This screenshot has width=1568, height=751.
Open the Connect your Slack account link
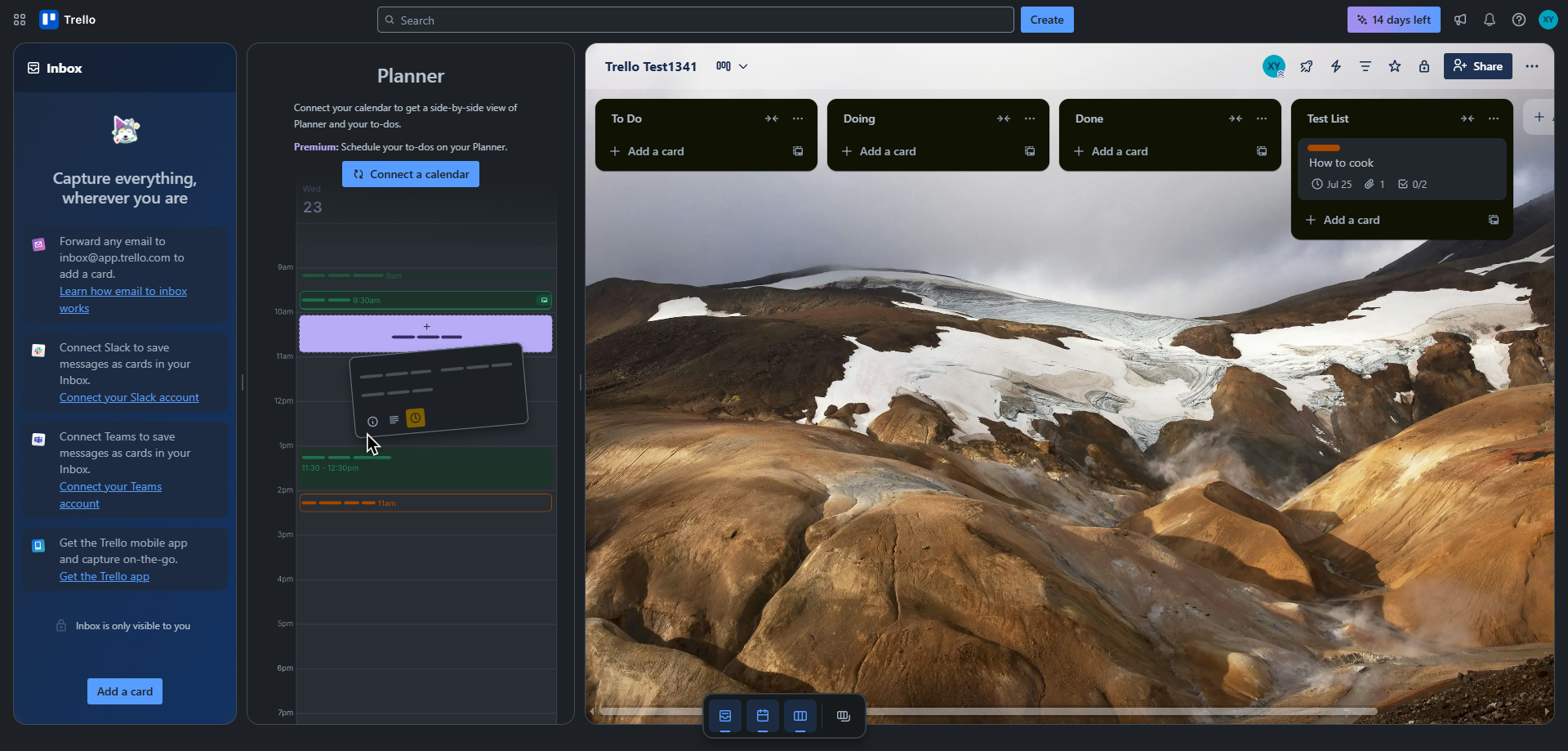129,397
